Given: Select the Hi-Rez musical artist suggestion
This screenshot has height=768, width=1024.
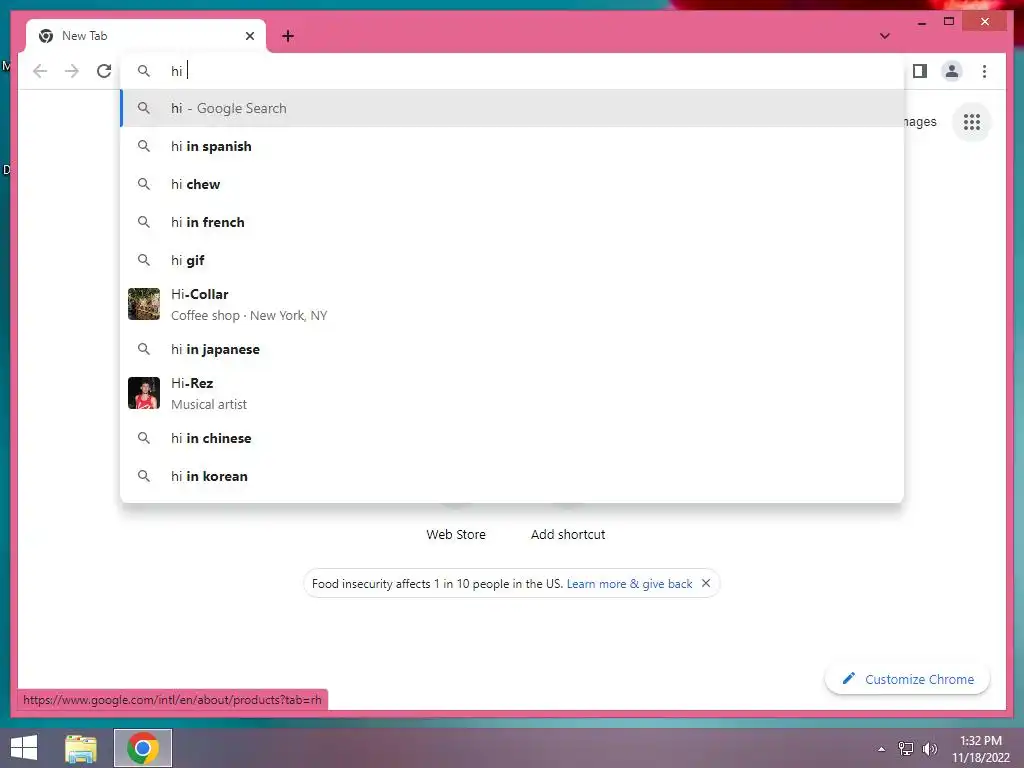Looking at the screenshot, I should click(513, 393).
